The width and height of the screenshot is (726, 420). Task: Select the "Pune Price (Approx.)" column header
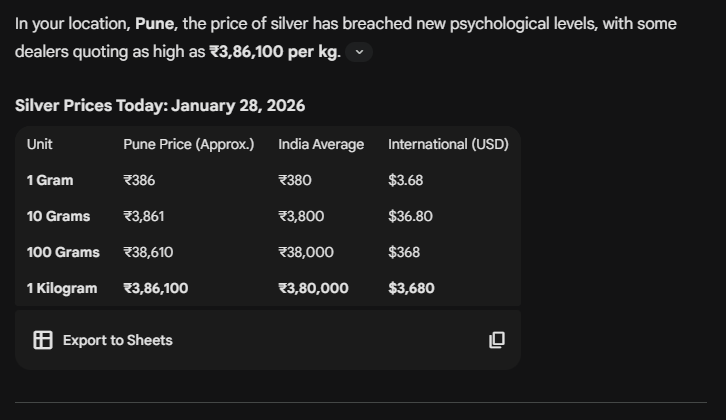pos(188,144)
